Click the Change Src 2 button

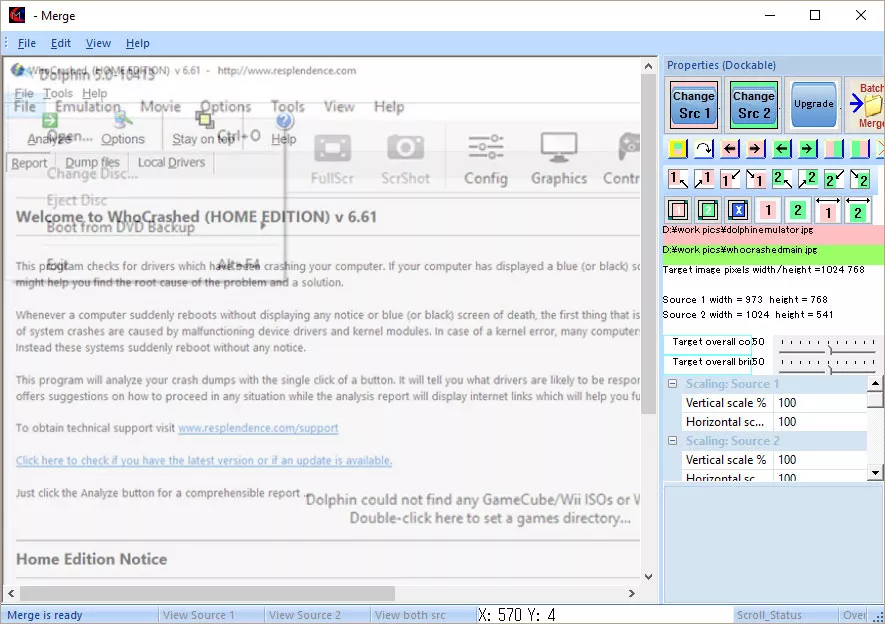pos(753,105)
